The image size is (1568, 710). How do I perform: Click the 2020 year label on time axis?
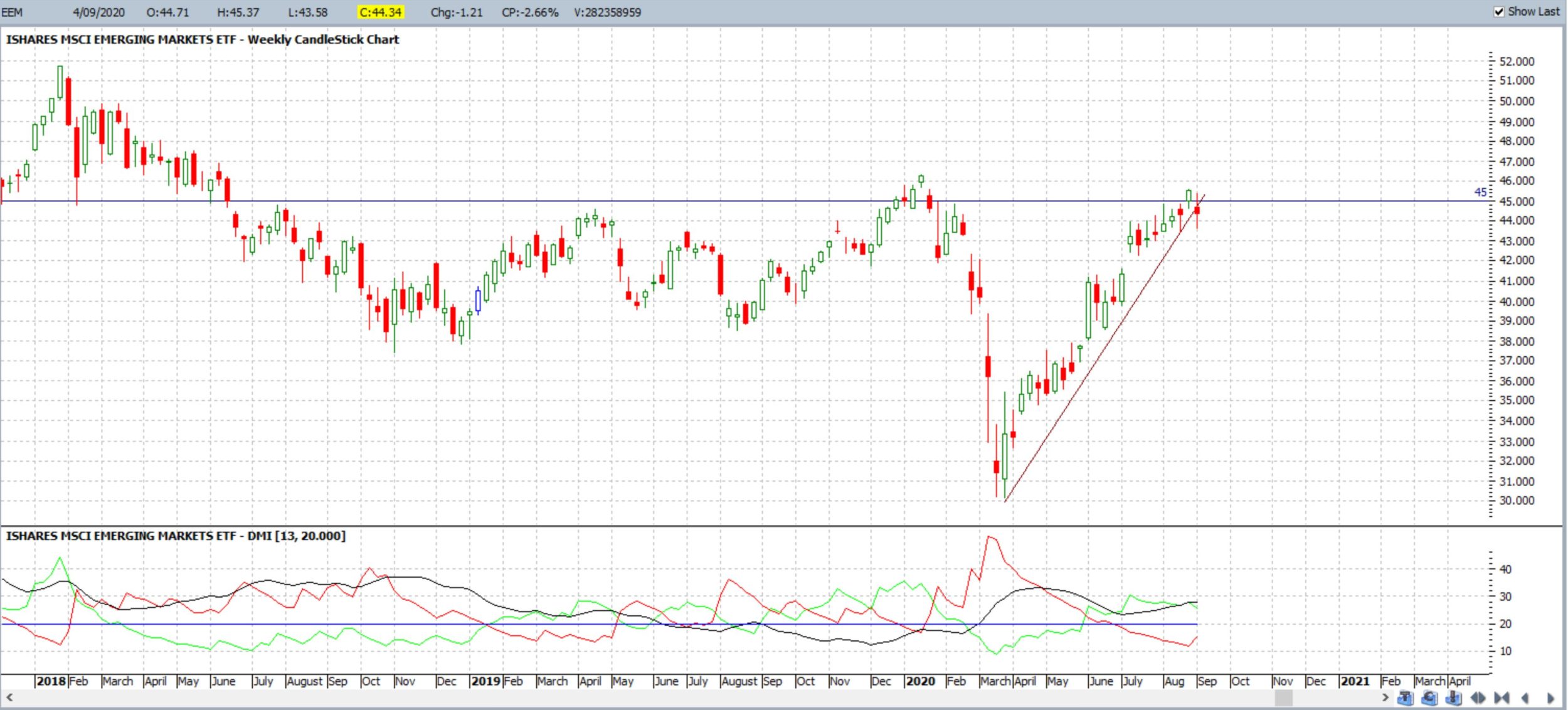coord(920,681)
